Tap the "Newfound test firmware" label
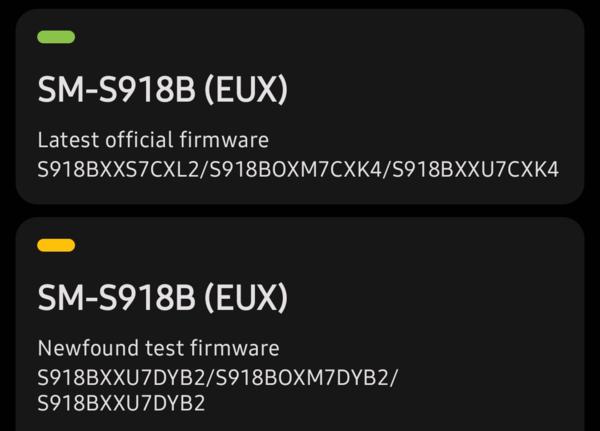Viewport: 600px width, 431px height. click(x=158, y=348)
